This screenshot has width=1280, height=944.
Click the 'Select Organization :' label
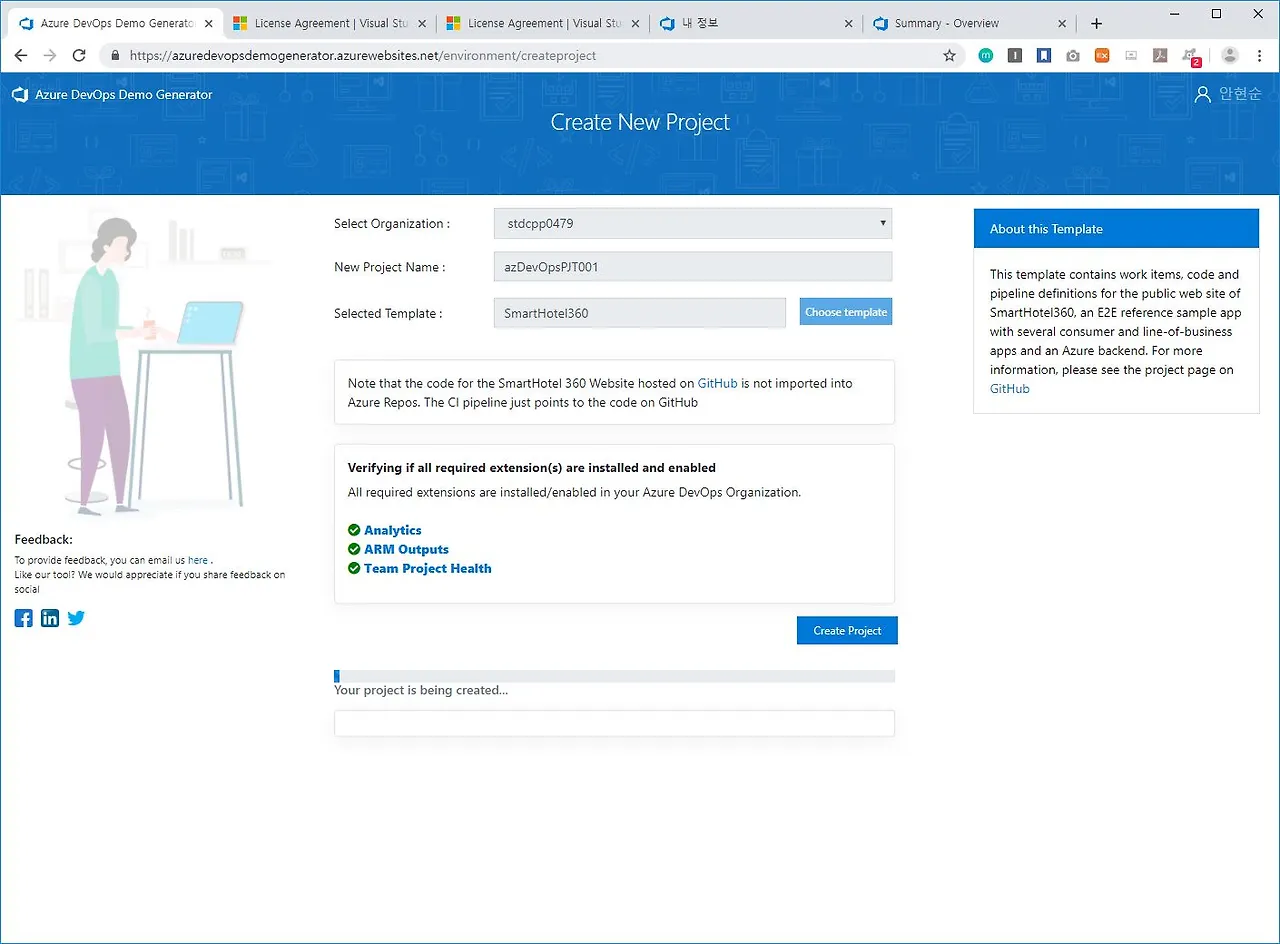coord(392,224)
